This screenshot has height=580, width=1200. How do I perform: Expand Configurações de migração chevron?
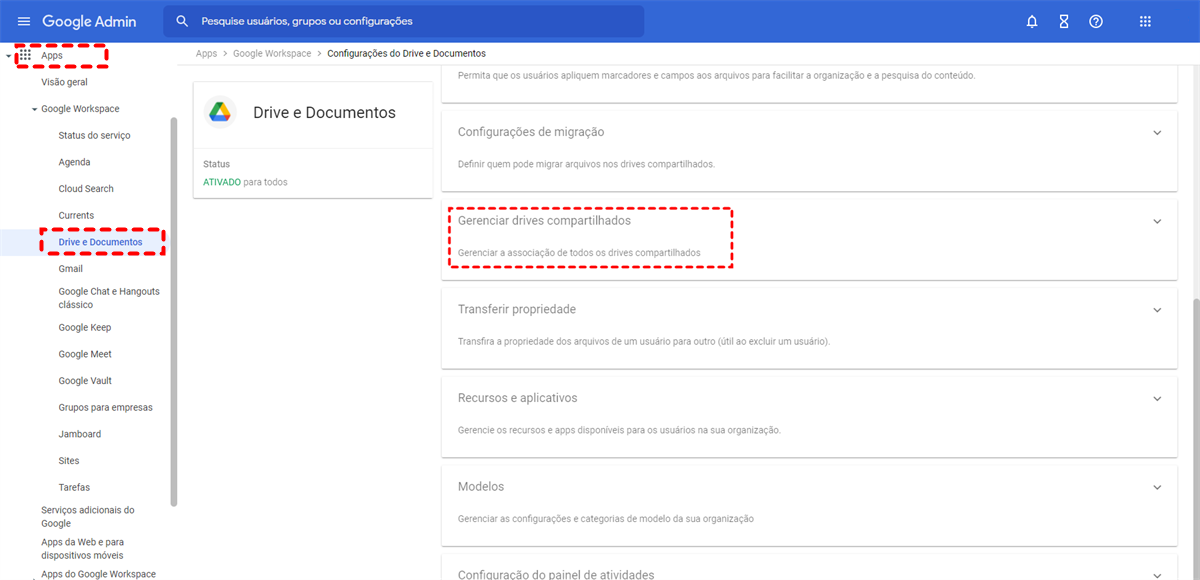tap(1157, 132)
